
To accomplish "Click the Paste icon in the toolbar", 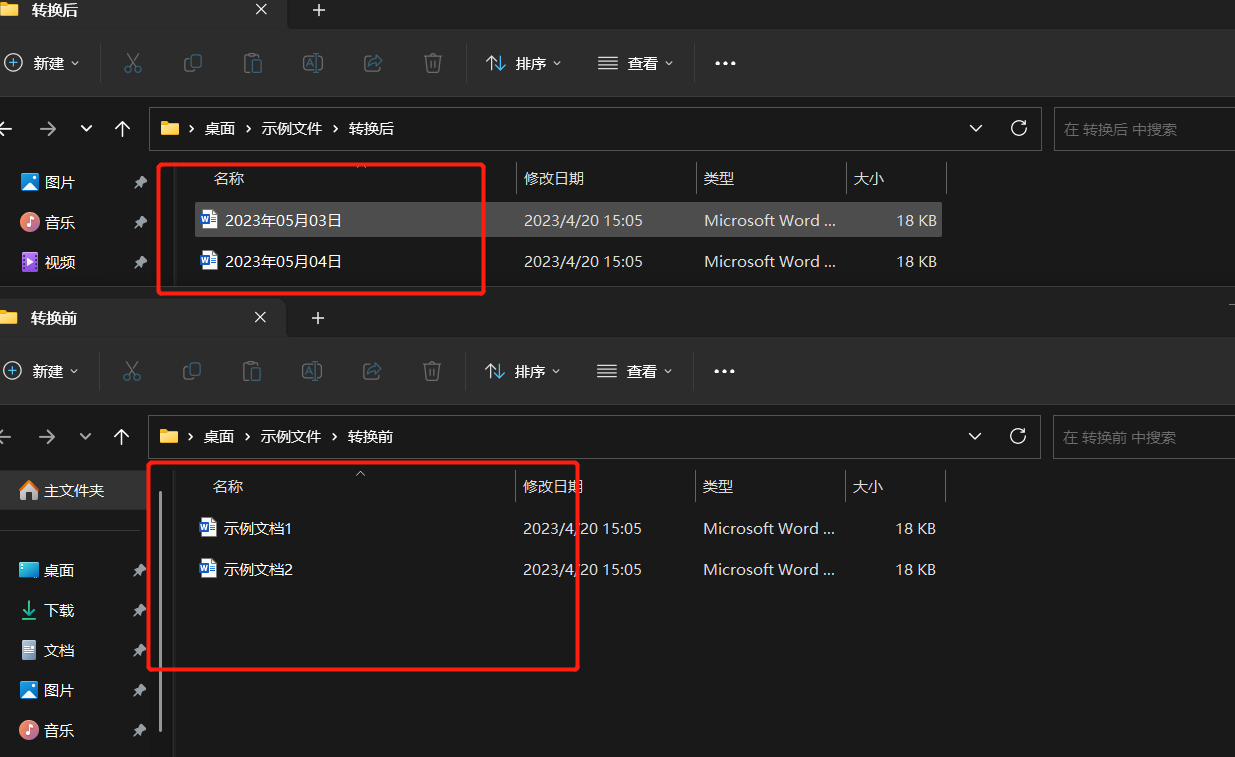I will point(252,63).
